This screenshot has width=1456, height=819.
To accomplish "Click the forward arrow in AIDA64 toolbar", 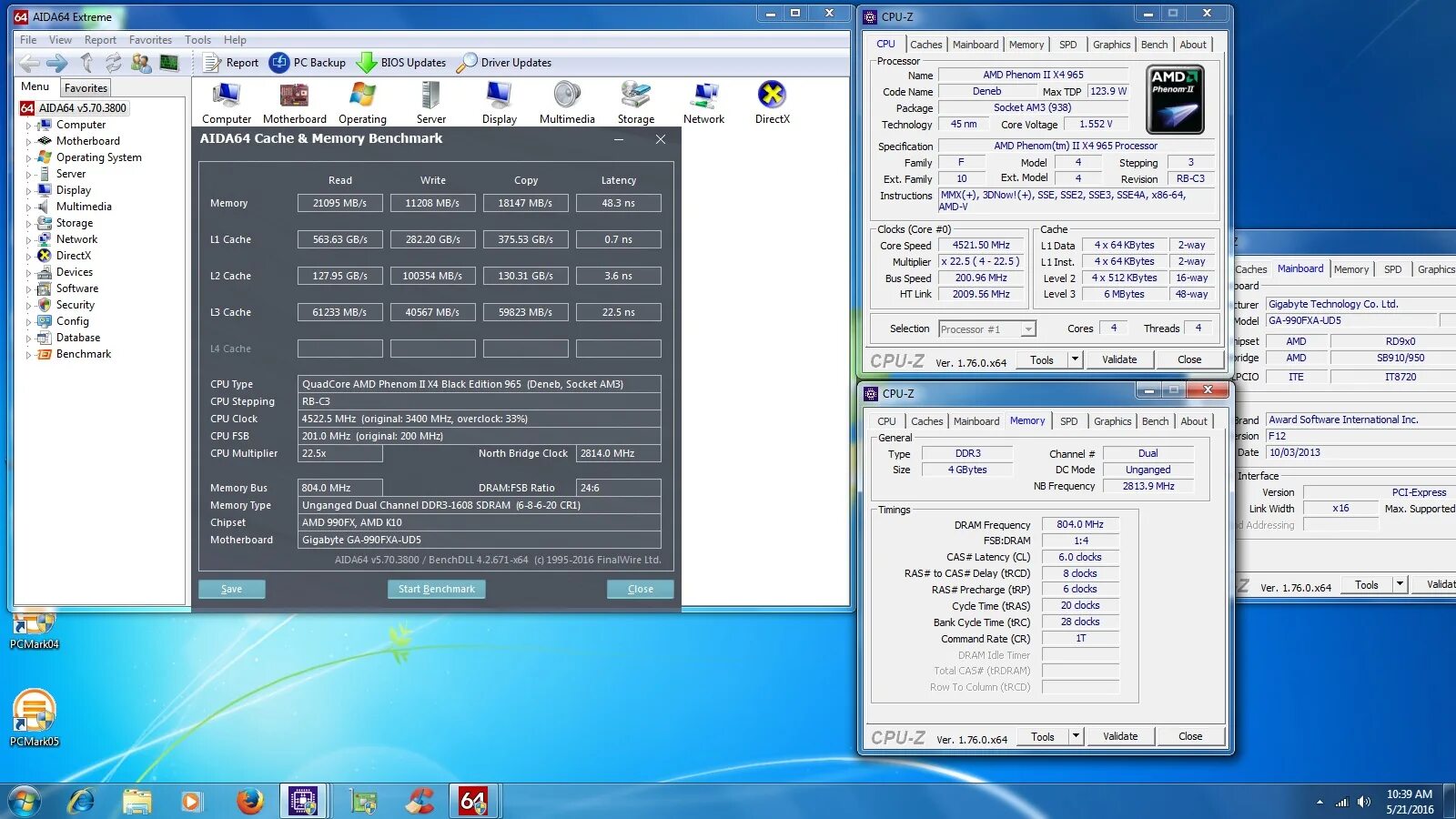I will tap(57, 63).
